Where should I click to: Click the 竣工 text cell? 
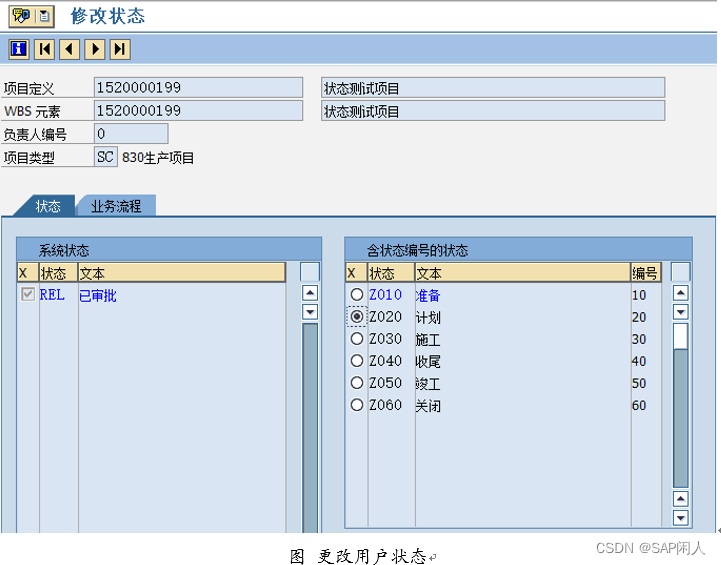[x=428, y=383]
